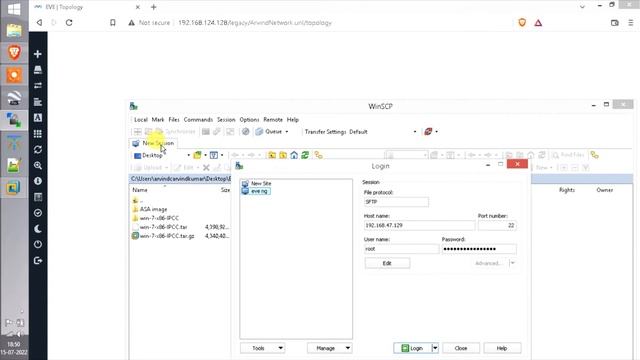Open EVE sidebar Nodes icon
The height and width of the screenshot is (360, 640).
[38, 70]
